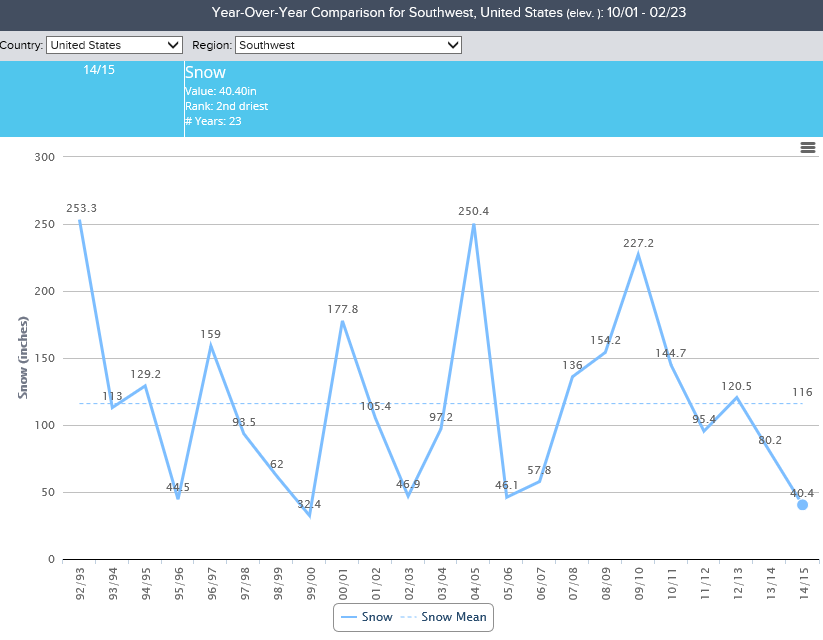The height and width of the screenshot is (640, 823).
Task: Click the 120.5 data point at 12/13
Action: tap(736, 398)
